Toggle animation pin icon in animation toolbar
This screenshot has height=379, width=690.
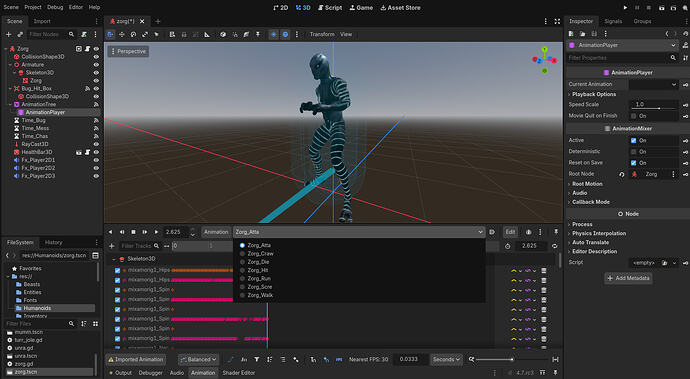point(556,232)
